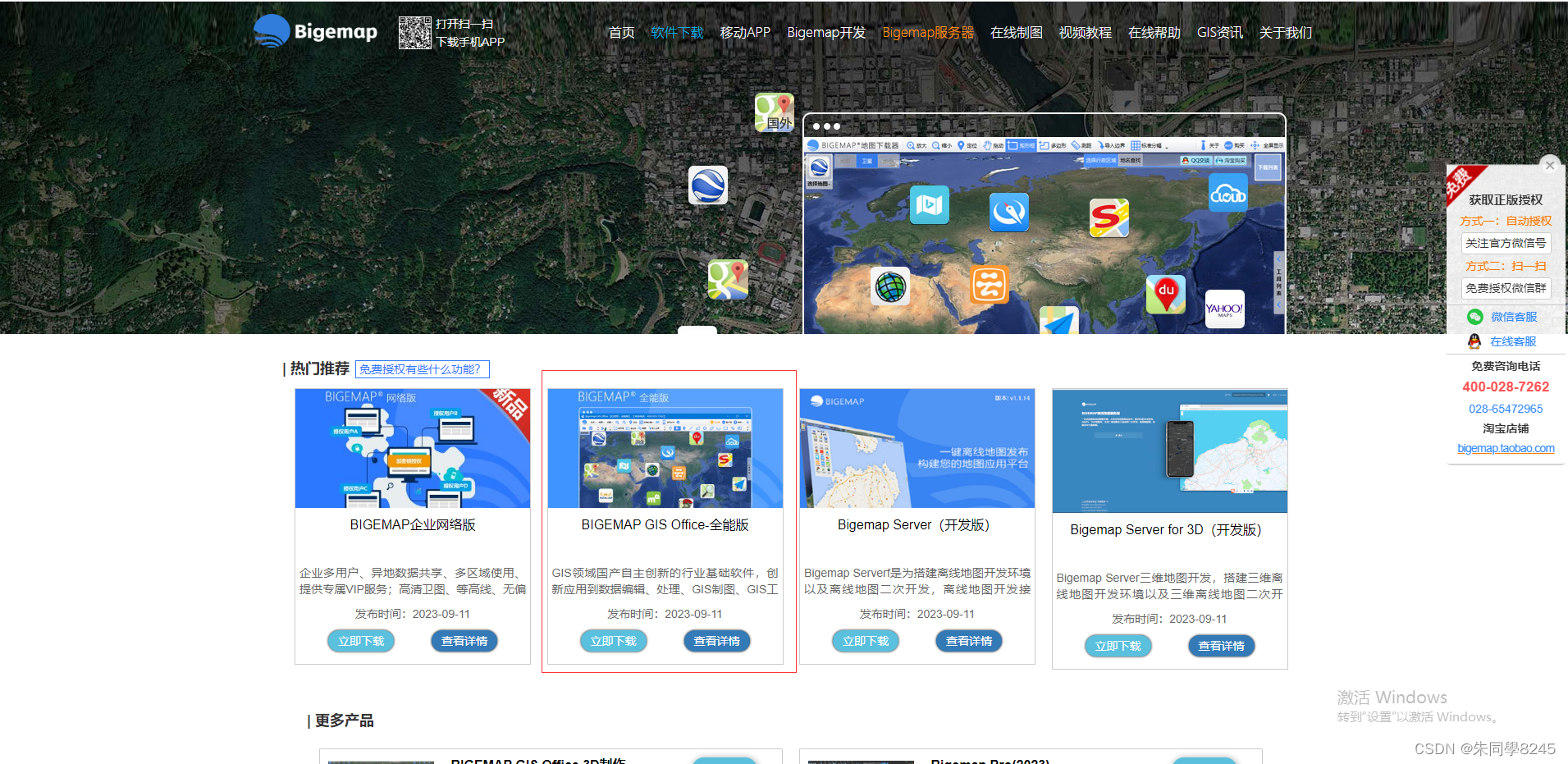Click the WeChat icon beside 微信客服
1568x764 pixels.
[1474, 317]
